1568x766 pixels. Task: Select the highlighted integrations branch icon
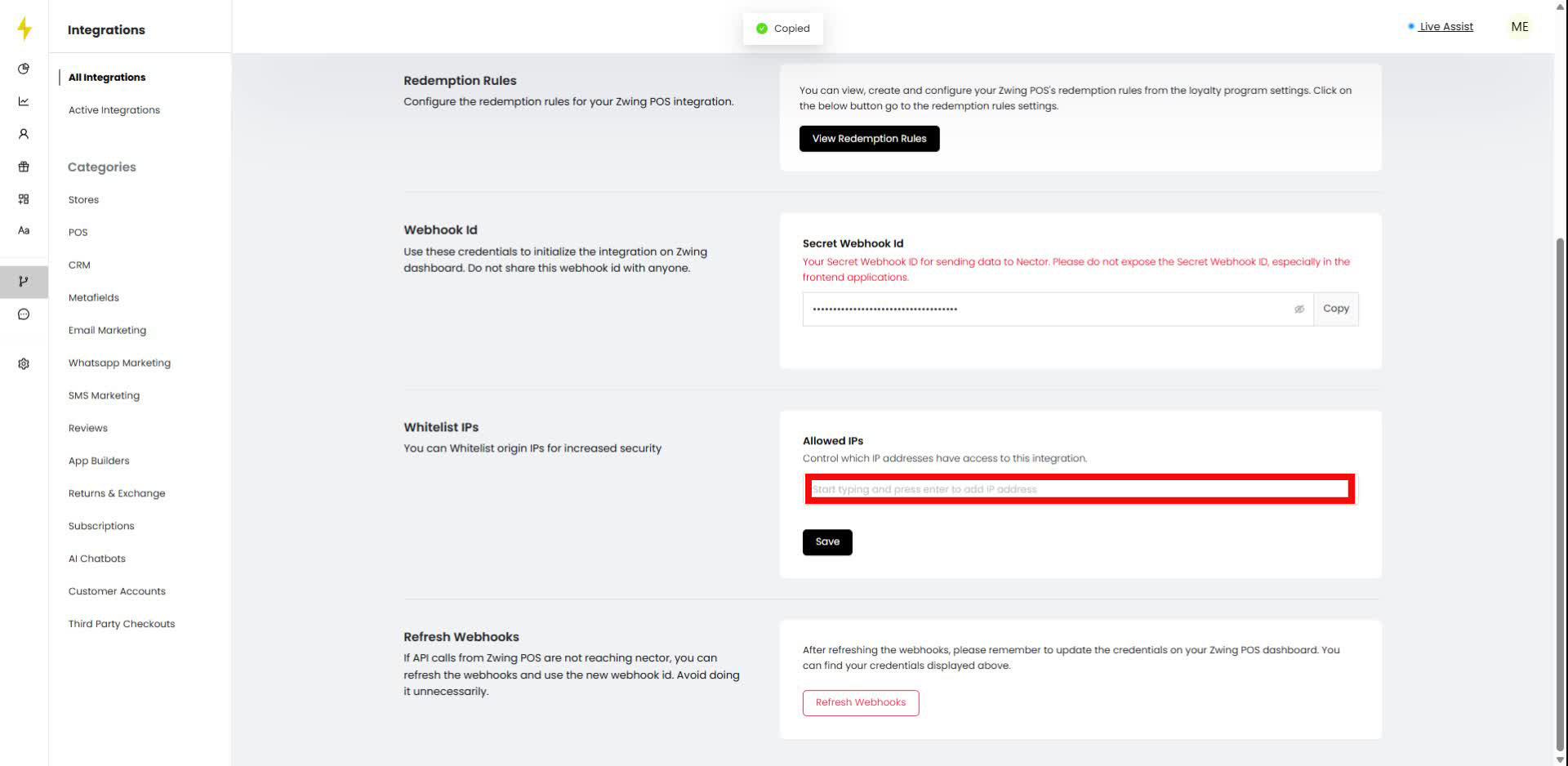pyautogui.click(x=24, y=282)
